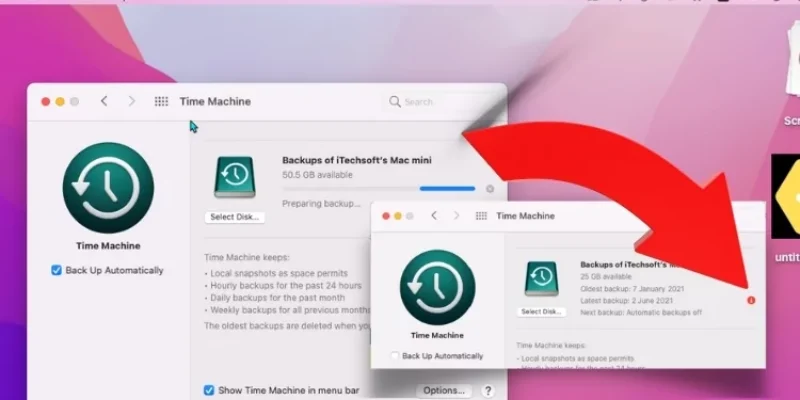Click the forward arrow in the small Time Machine window
This screenshot has height=400, width=800.
(456, 216)
